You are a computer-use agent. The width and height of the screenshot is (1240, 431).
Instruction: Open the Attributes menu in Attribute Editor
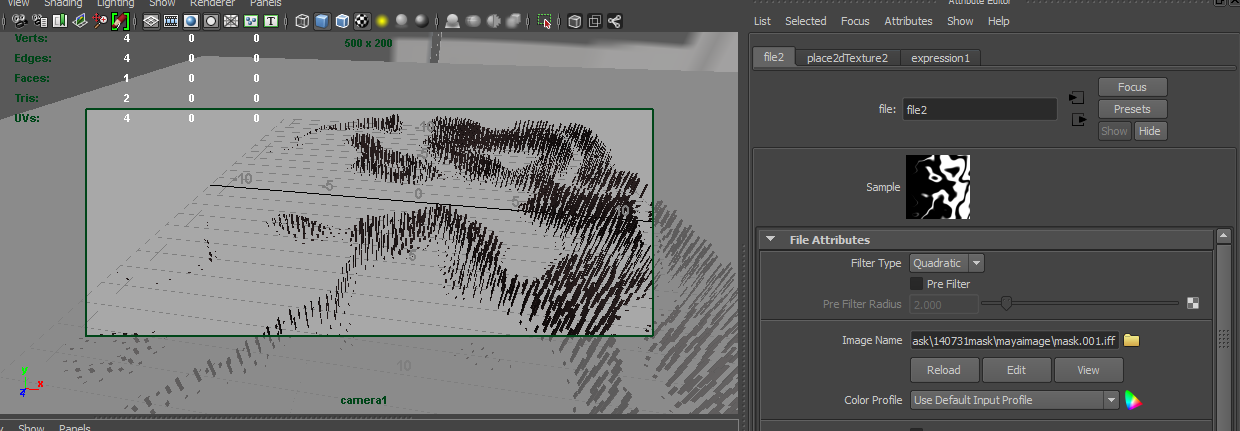click(x=908, y=21)
